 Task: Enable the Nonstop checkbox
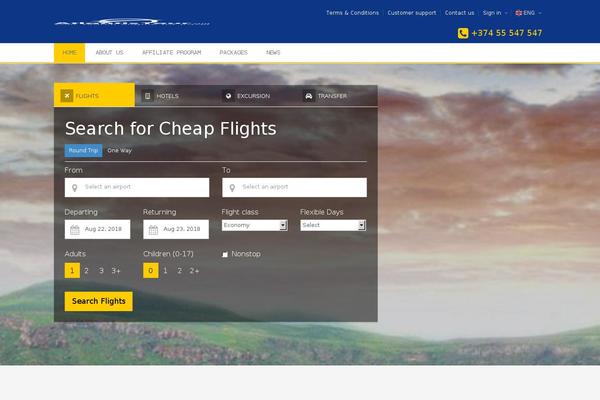coord(225,254)
